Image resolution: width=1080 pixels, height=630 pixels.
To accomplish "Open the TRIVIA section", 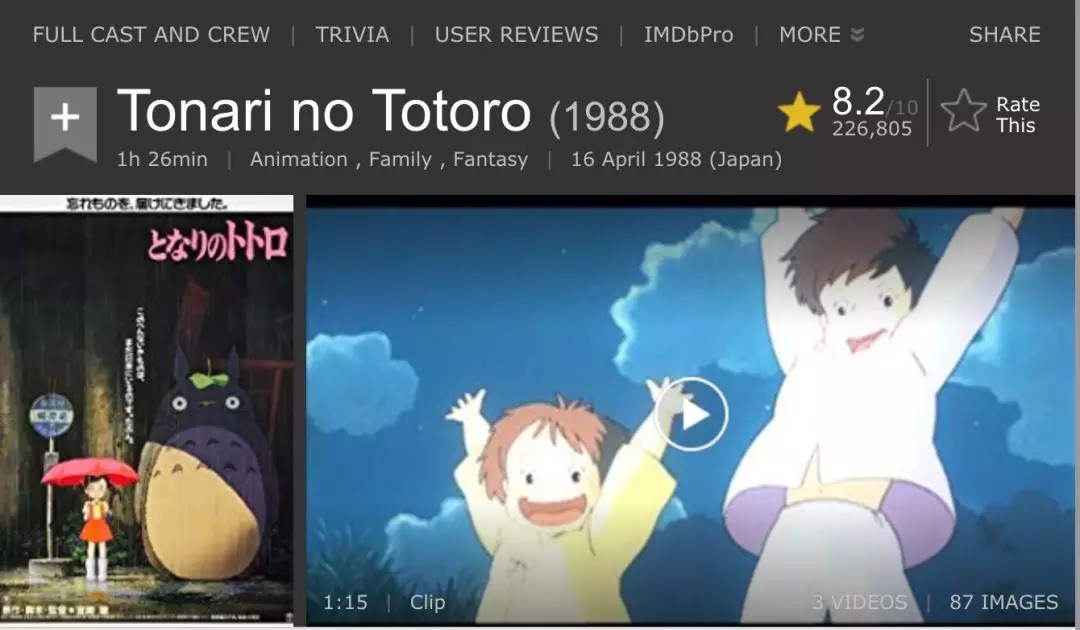I will [x=352, y=34].
